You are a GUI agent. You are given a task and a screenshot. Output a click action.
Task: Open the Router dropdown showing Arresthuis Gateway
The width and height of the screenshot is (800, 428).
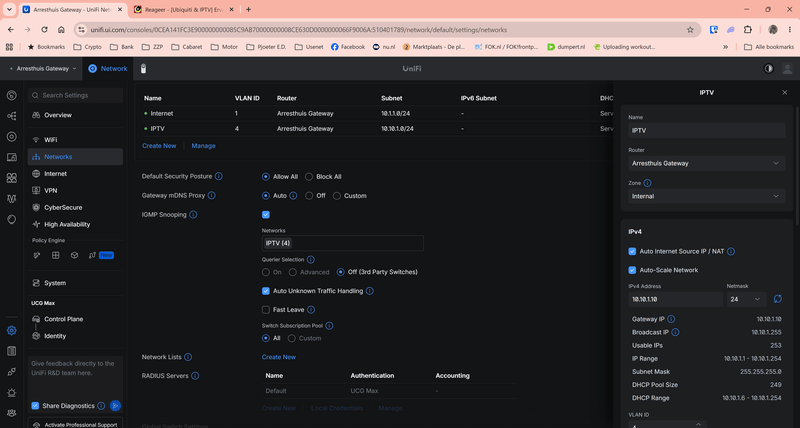coord(707,163)
